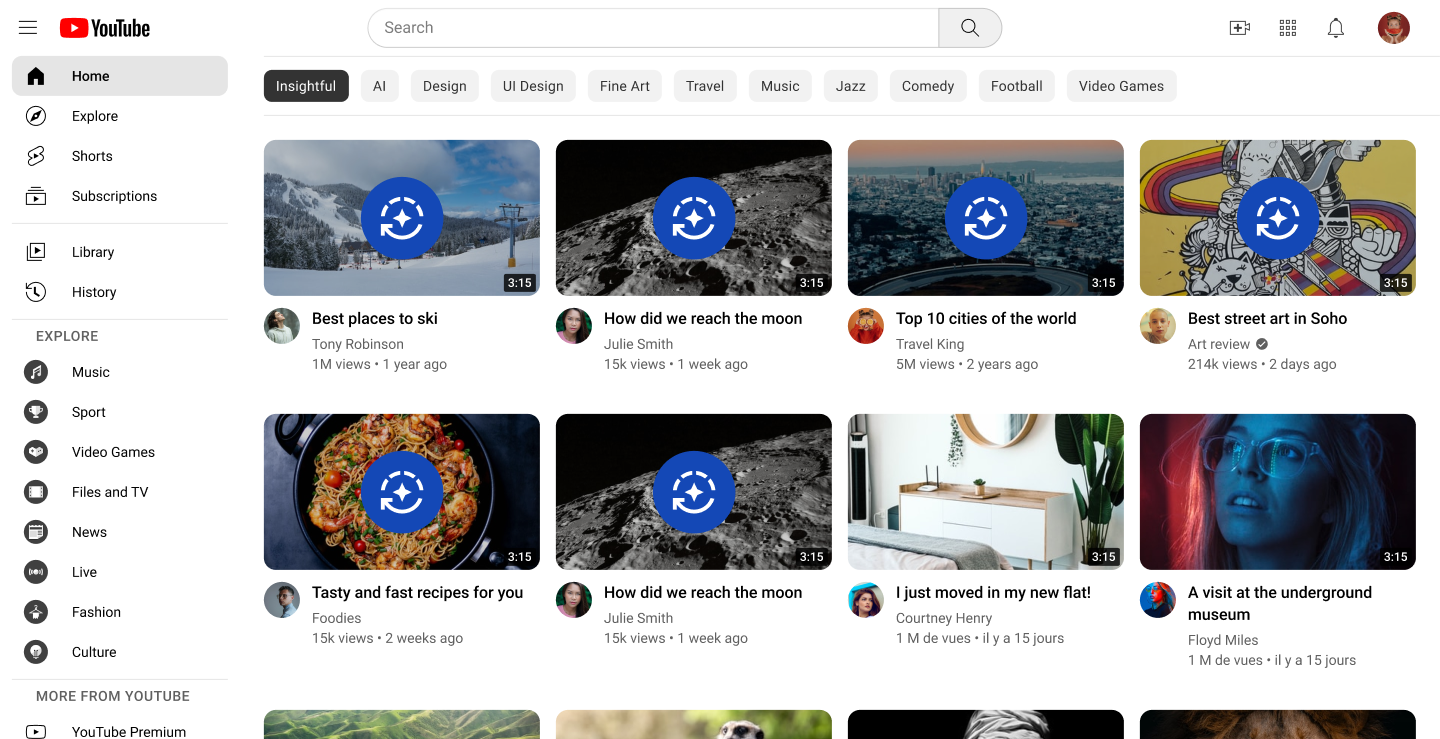The height and width of the screenshot is (739, 1440).
Task: Open I just moved in my new flat title
Action: 993,592
